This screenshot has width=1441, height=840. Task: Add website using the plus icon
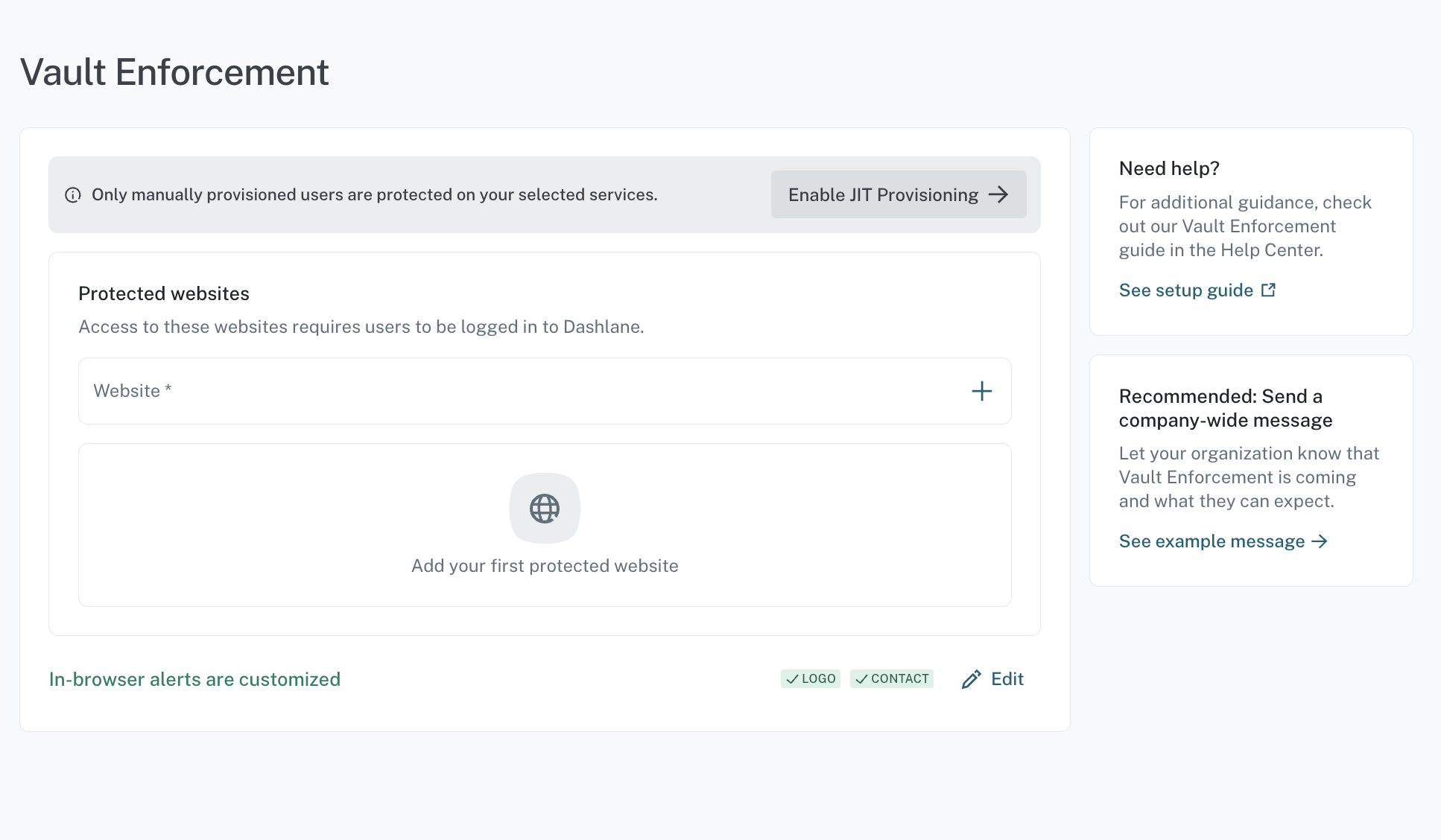[x=982, y=391]
